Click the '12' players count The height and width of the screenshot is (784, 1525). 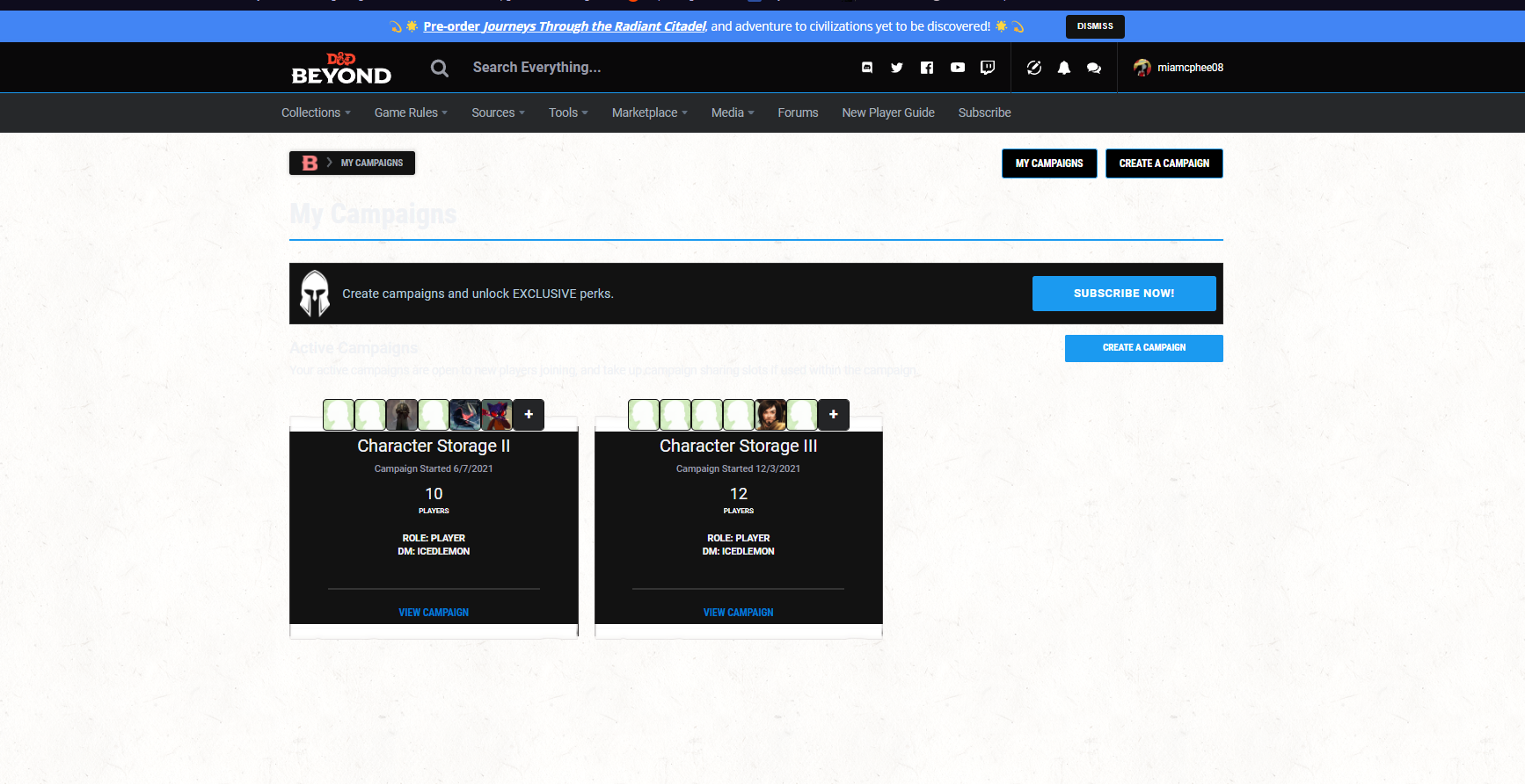click(x=739, y=494)
